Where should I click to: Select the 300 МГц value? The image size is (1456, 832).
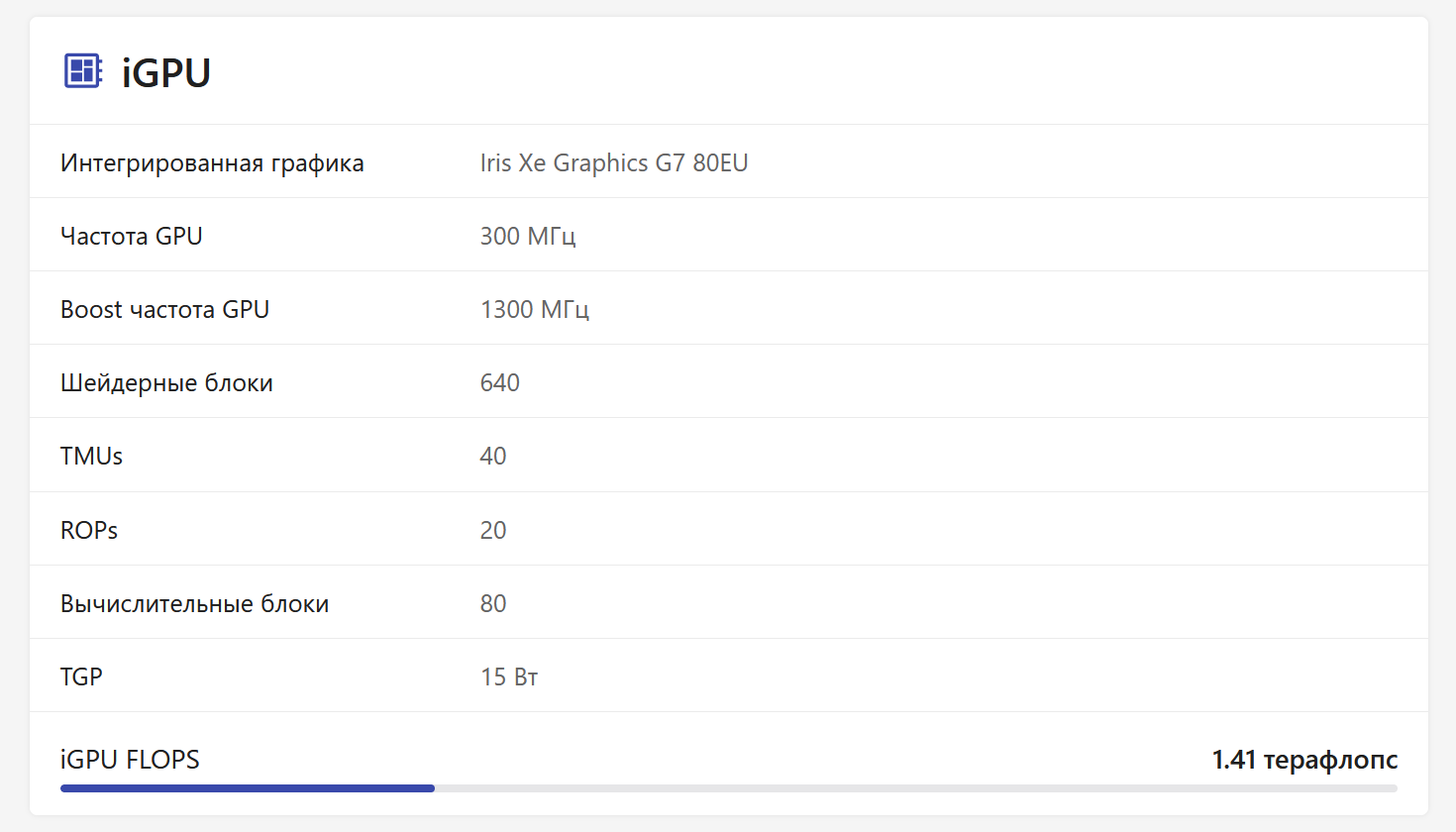pos(528,237)
